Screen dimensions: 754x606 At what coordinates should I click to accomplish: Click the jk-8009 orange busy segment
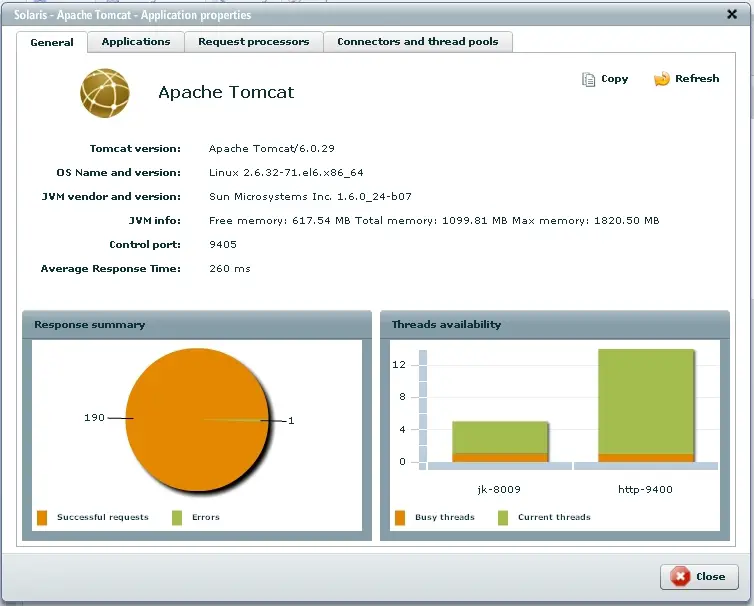(x=500, y=457)
